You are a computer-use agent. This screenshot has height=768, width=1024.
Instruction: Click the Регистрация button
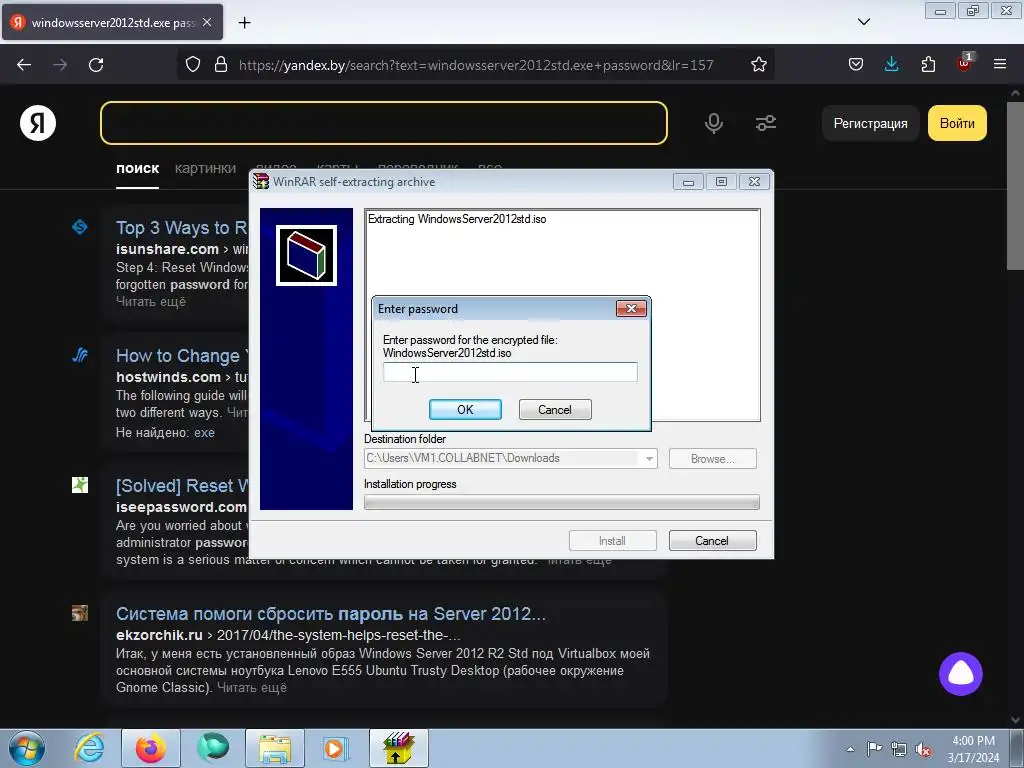[x=871, y=123]
